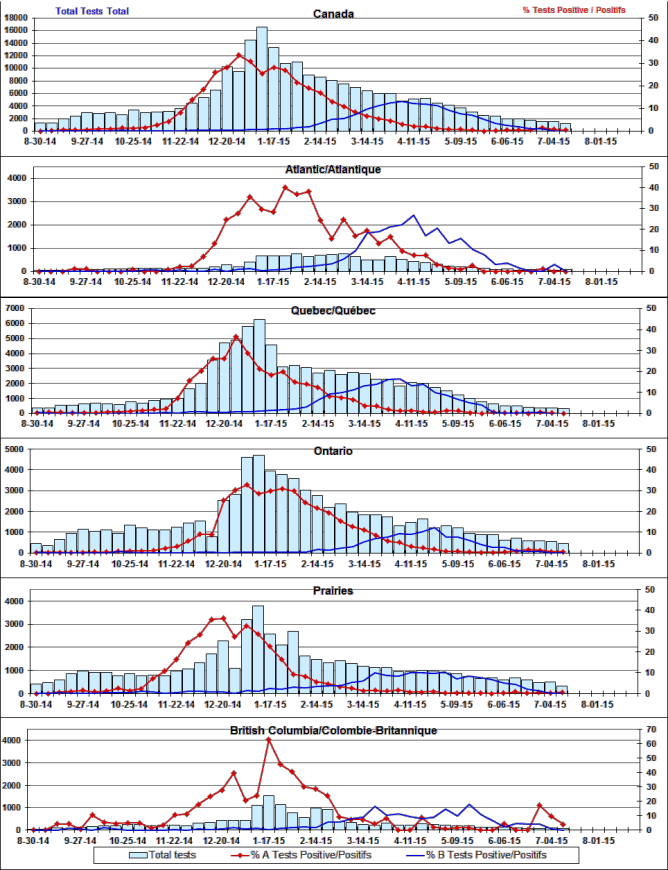This screenshot has height=870, width=668.
Task: Click the tallest bar in the Canada chart
Action: click(x=262, y=78)
